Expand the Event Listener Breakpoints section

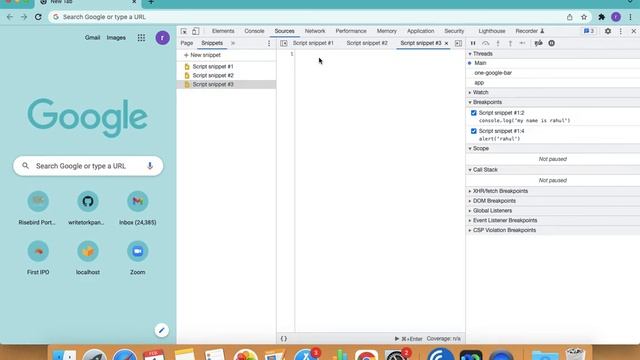pyautogui.click(x=553, y=220)
